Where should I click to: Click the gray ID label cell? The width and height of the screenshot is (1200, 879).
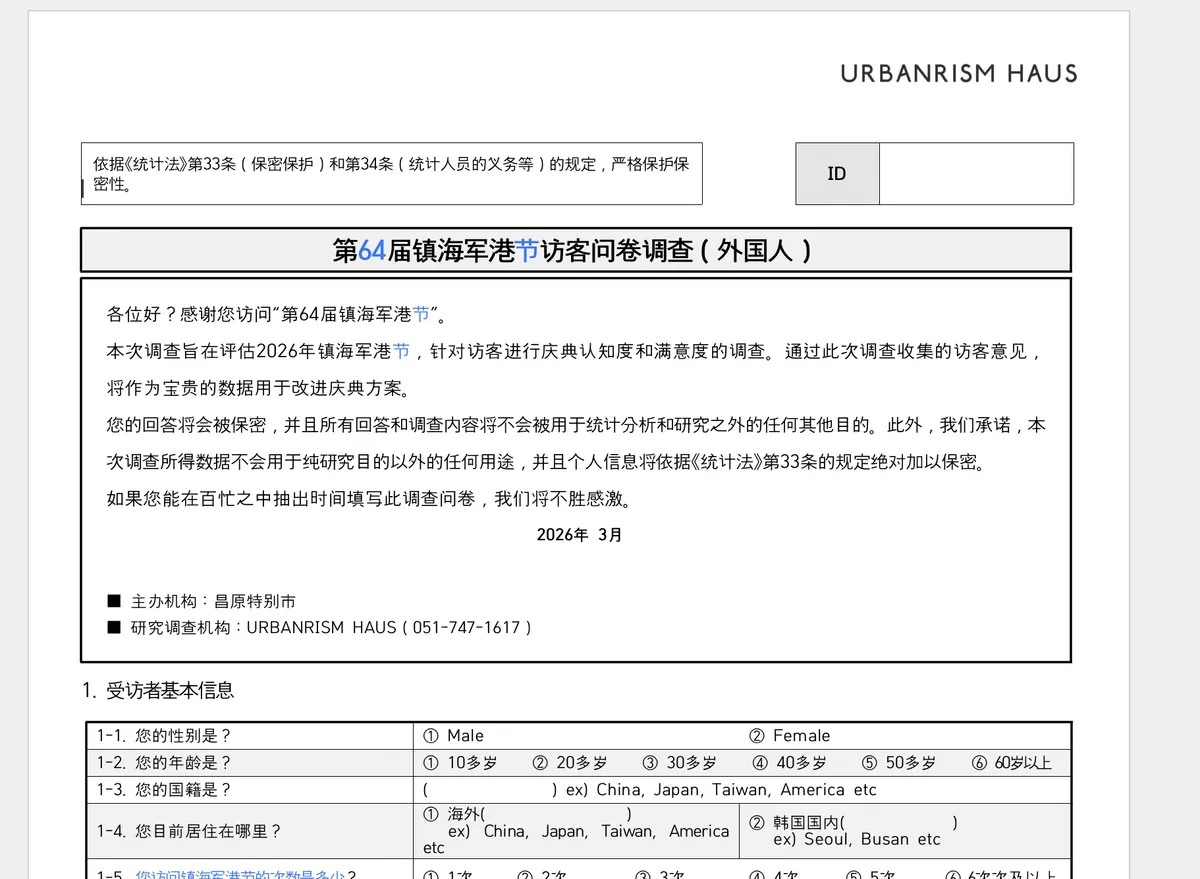pos(837,174)
